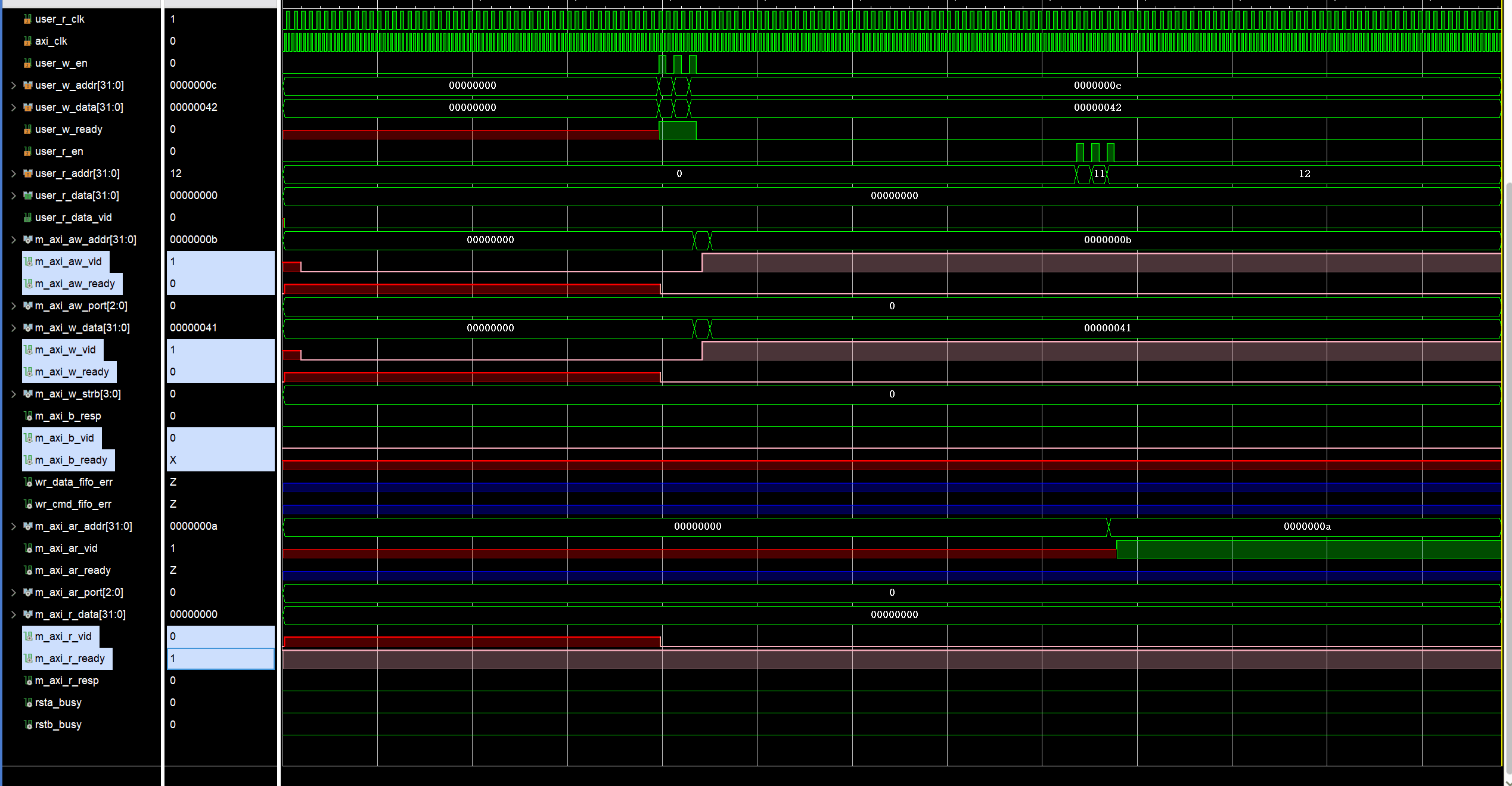Click the m_axi_ar_vid signal icon
1512x786 pixels.
click(x=27, y=548)
